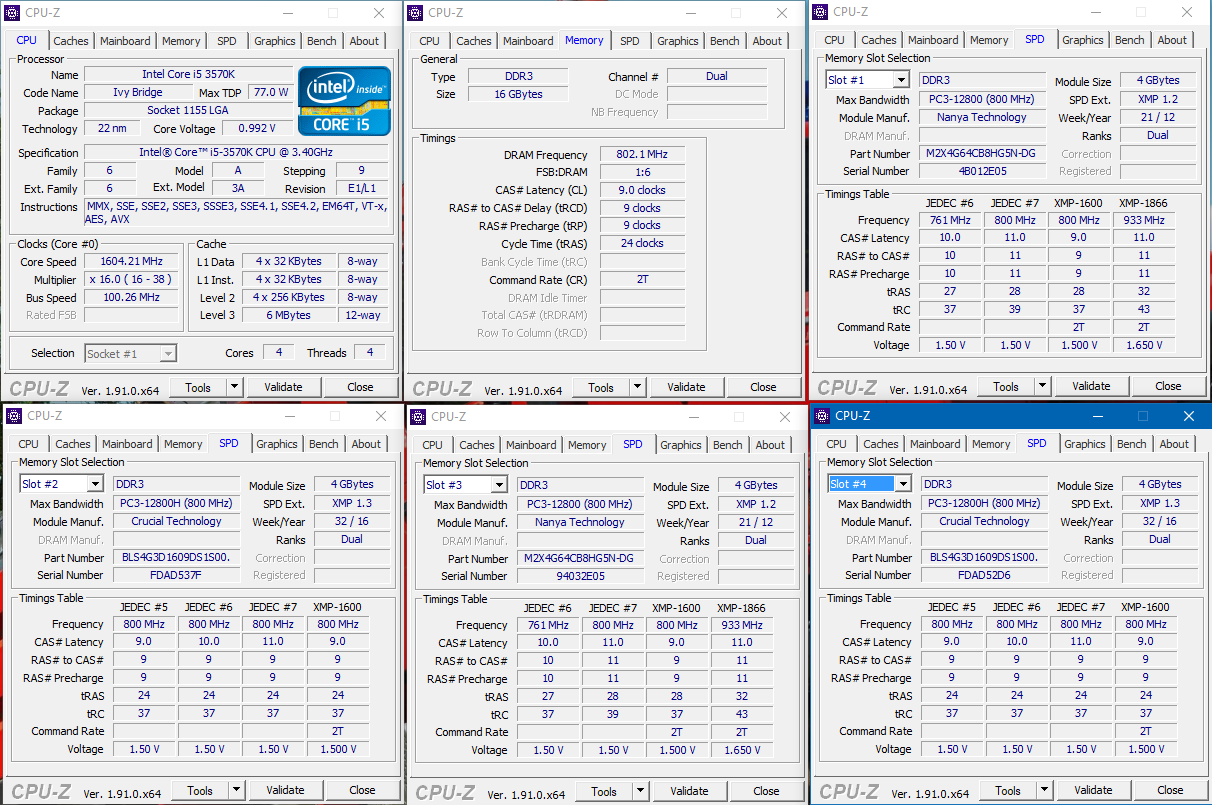Viewport: 1212px width, 805px height.
Task: Click the Package value Socket 1155 LGA
Action: pos(188,110)
